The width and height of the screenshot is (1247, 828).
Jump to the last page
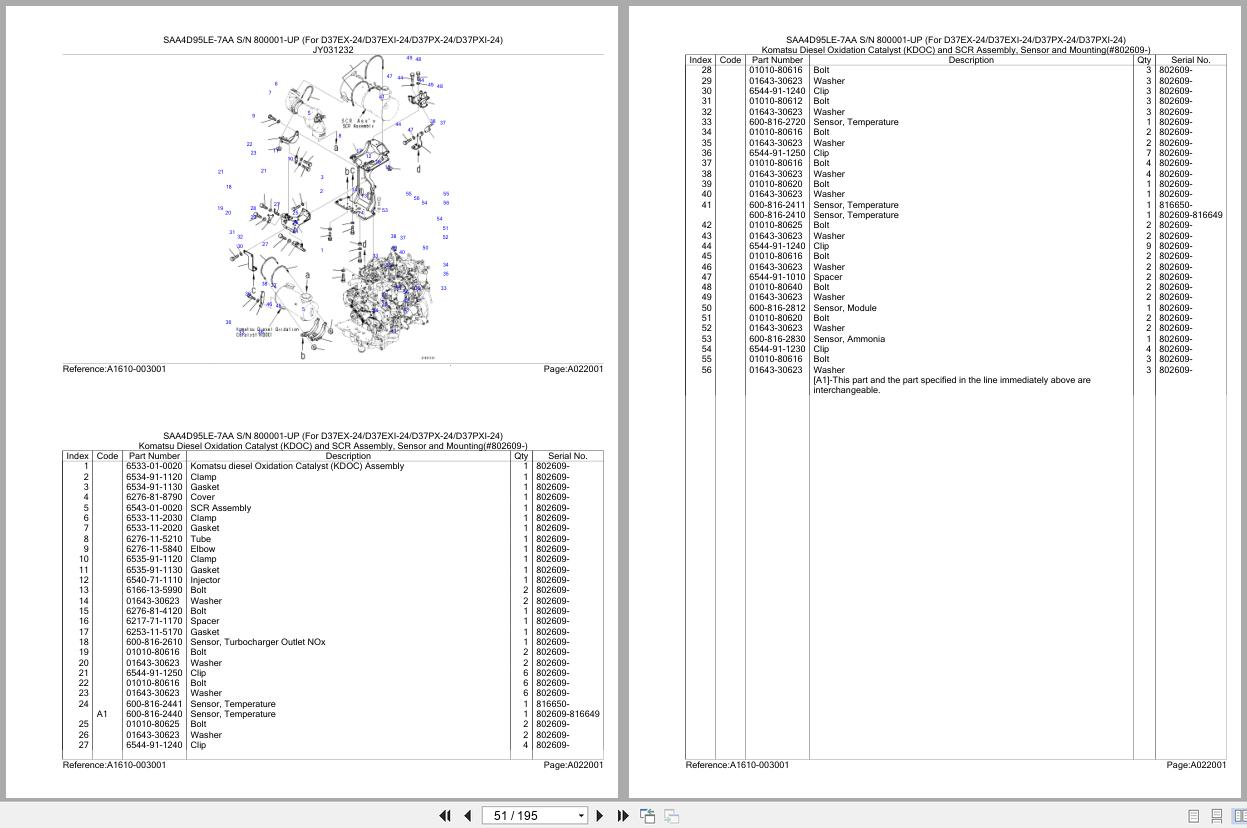pyautogui.click(x=623, y=816)
